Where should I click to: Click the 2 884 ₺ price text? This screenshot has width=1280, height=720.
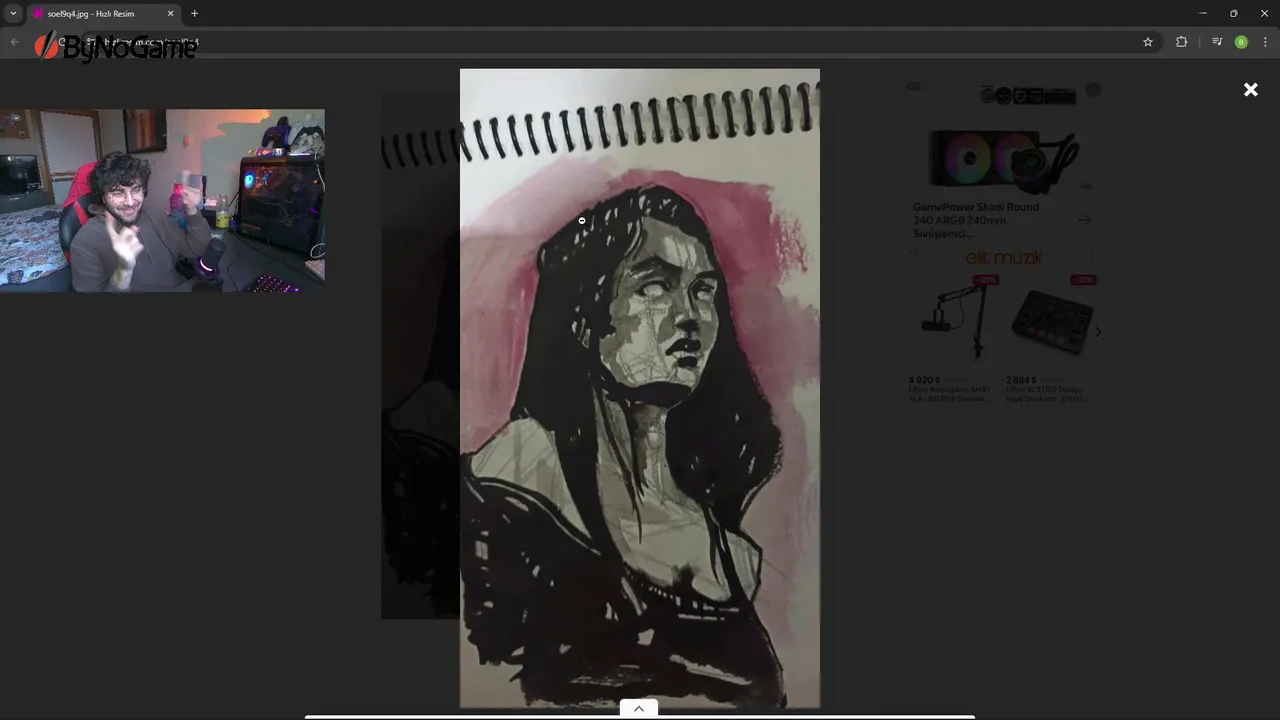[x=1022, y=380]
